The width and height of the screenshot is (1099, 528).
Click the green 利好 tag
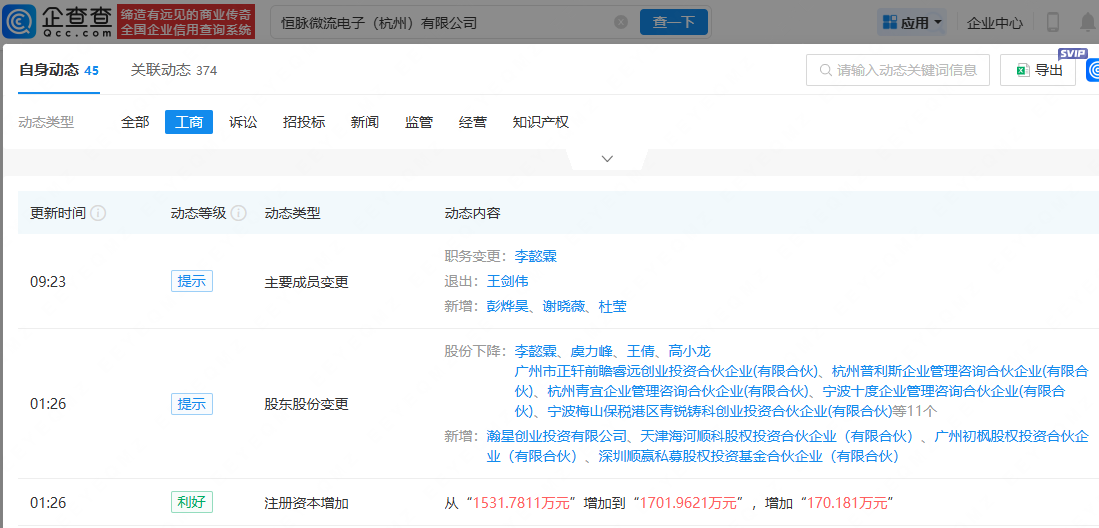pos(192,502)
